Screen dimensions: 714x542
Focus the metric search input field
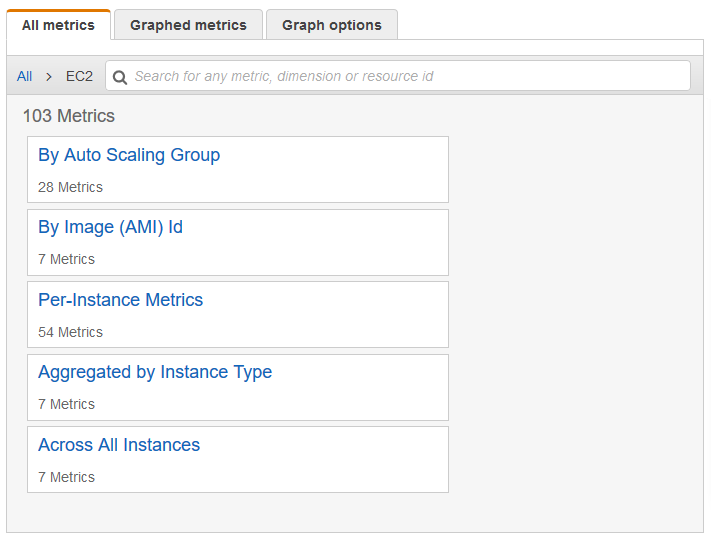pos(400,76)
